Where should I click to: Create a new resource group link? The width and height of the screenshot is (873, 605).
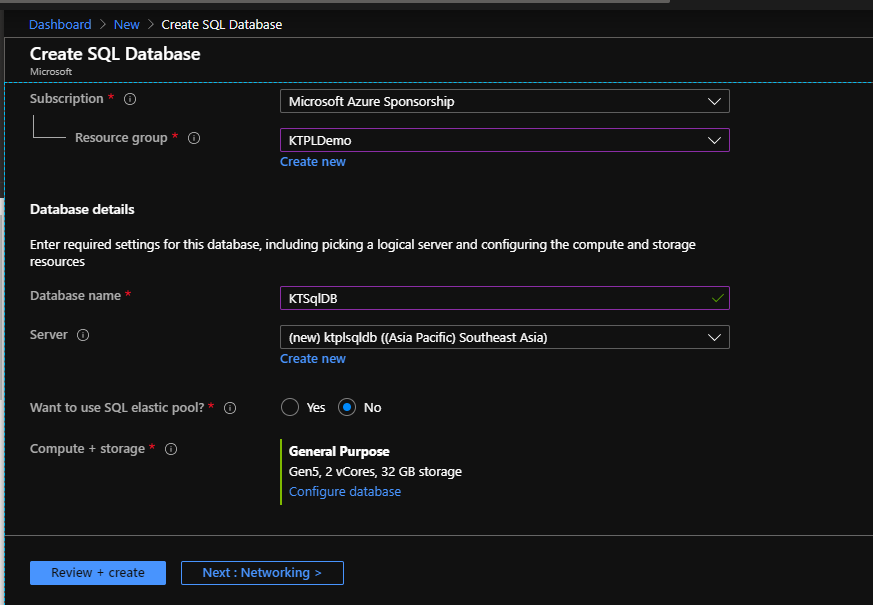pos(313,162)
